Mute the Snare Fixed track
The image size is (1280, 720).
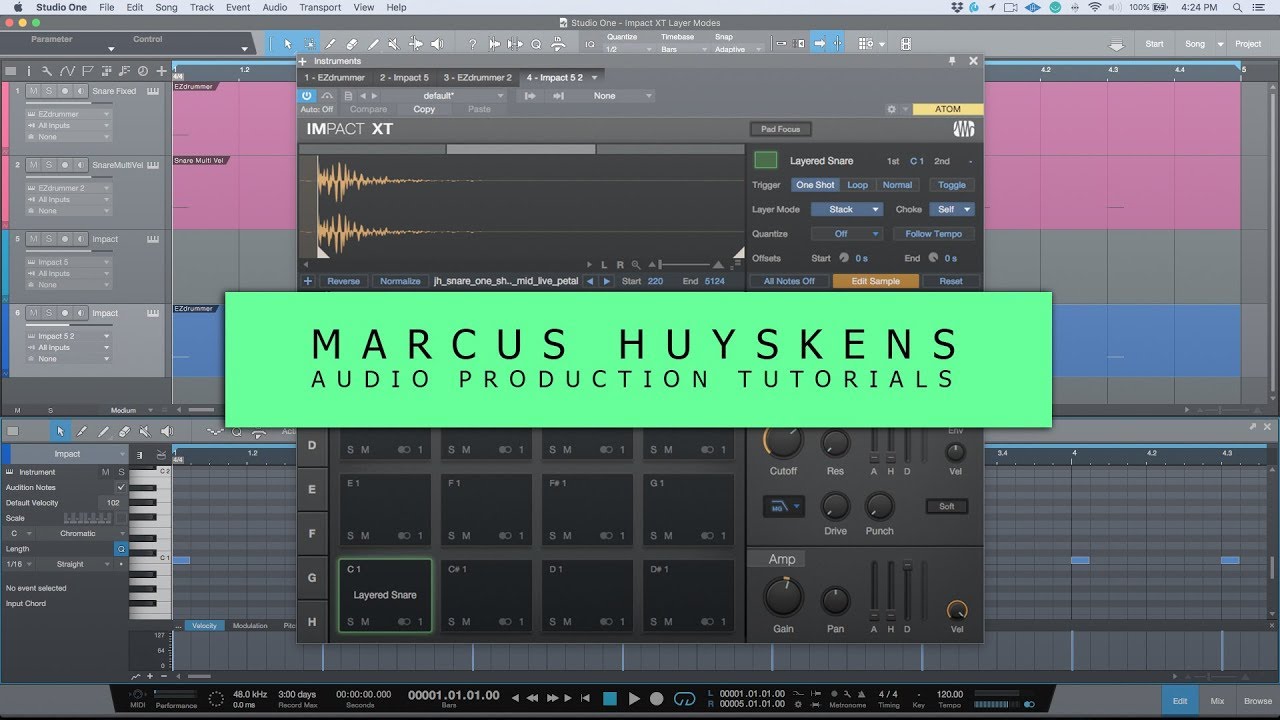tap(33, 91)
